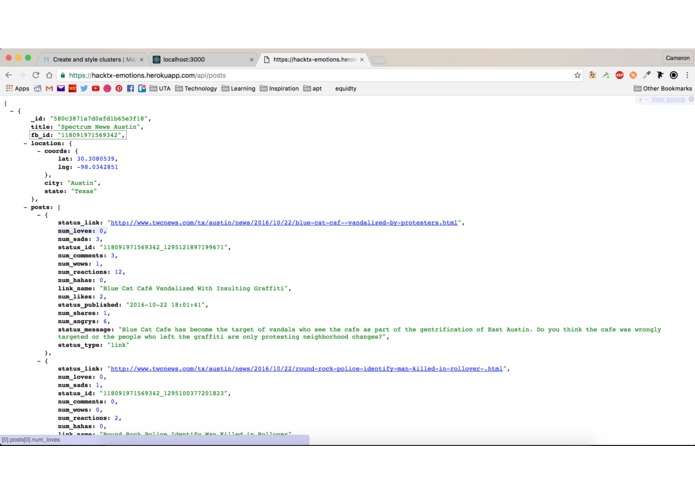This screenshot has height=494, width=695.
Task: Open the Inspiration bookmarks folder
Action: coord(279,89)
